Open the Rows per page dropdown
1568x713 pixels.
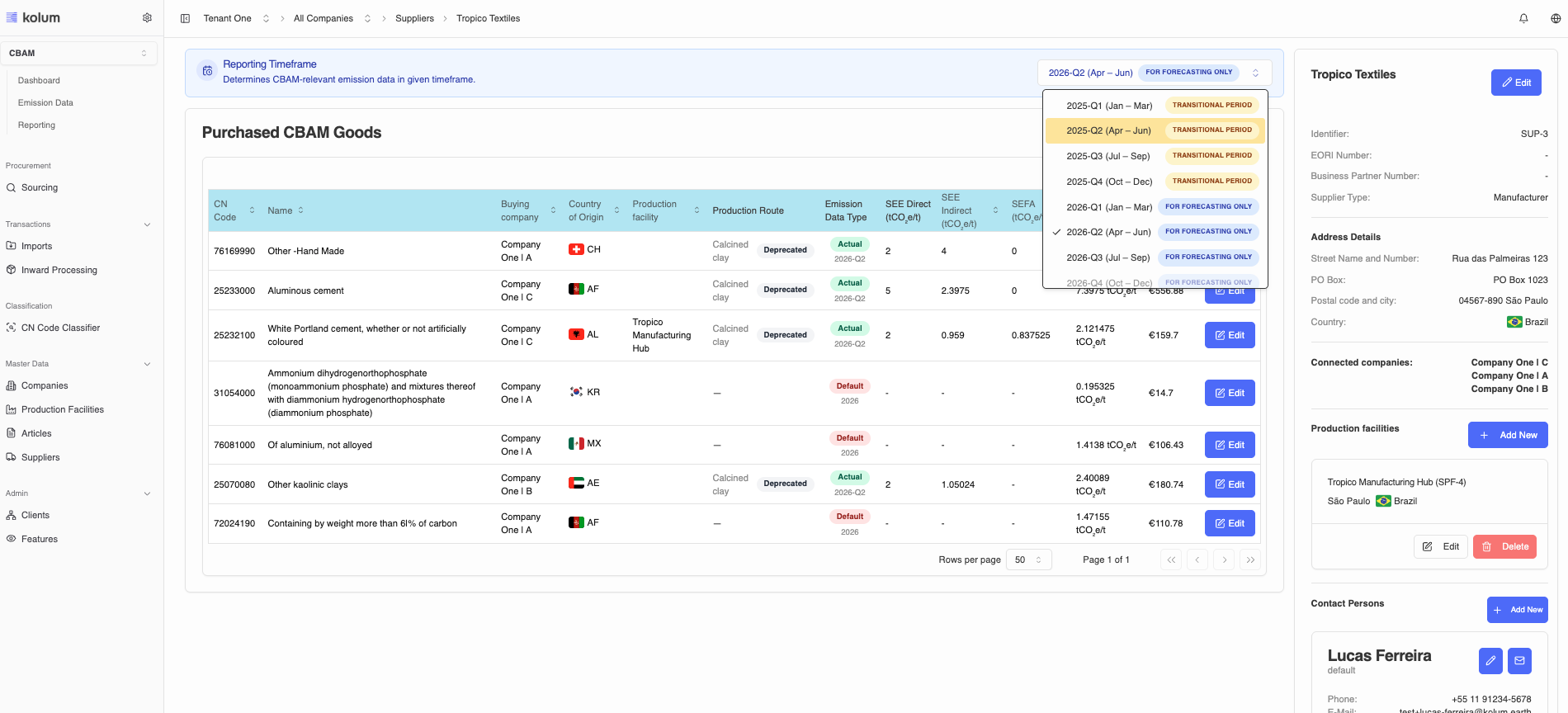tap(1028, 560)
